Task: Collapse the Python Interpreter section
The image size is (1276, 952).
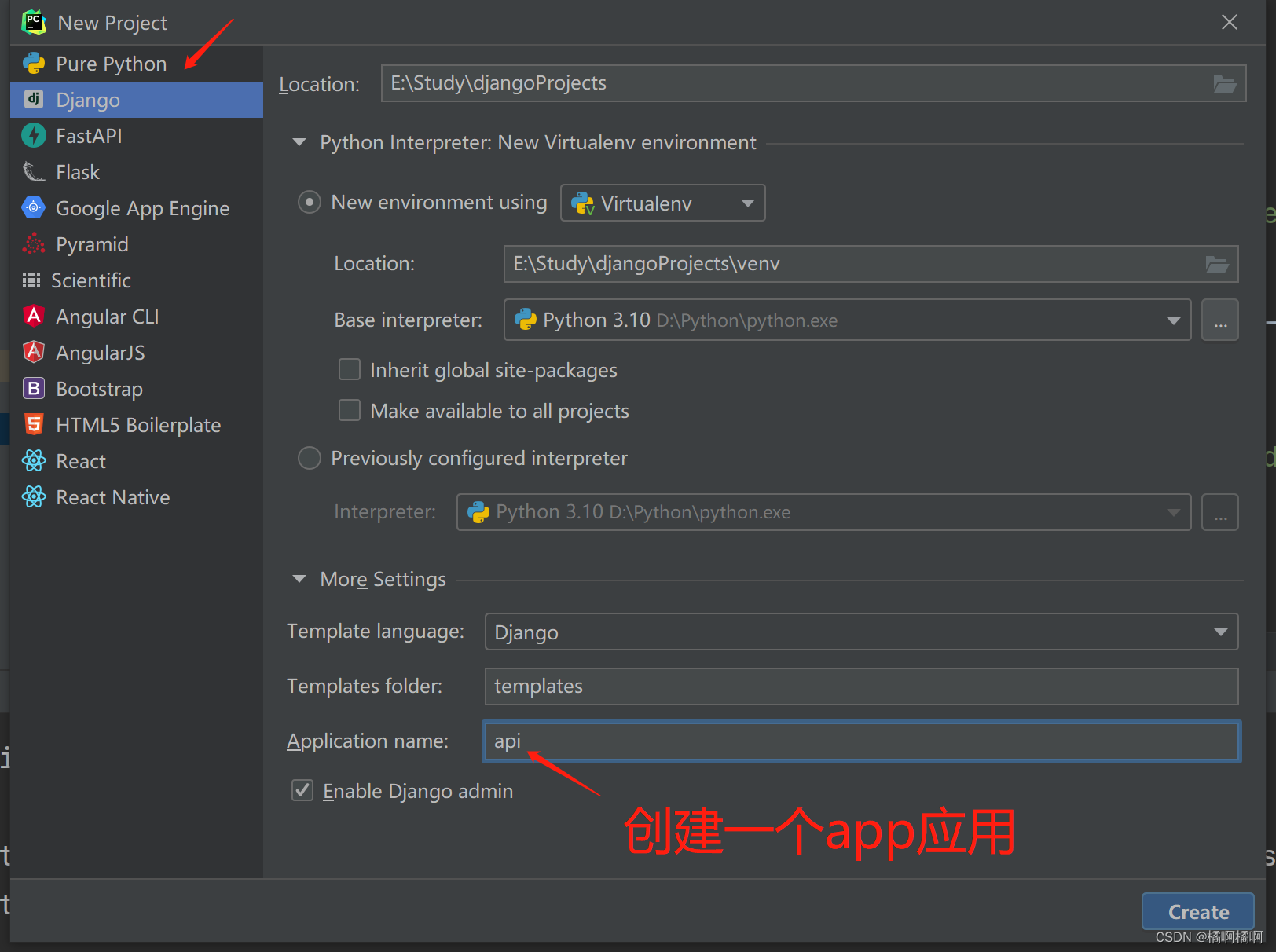Action: click(x=299, y=143)
